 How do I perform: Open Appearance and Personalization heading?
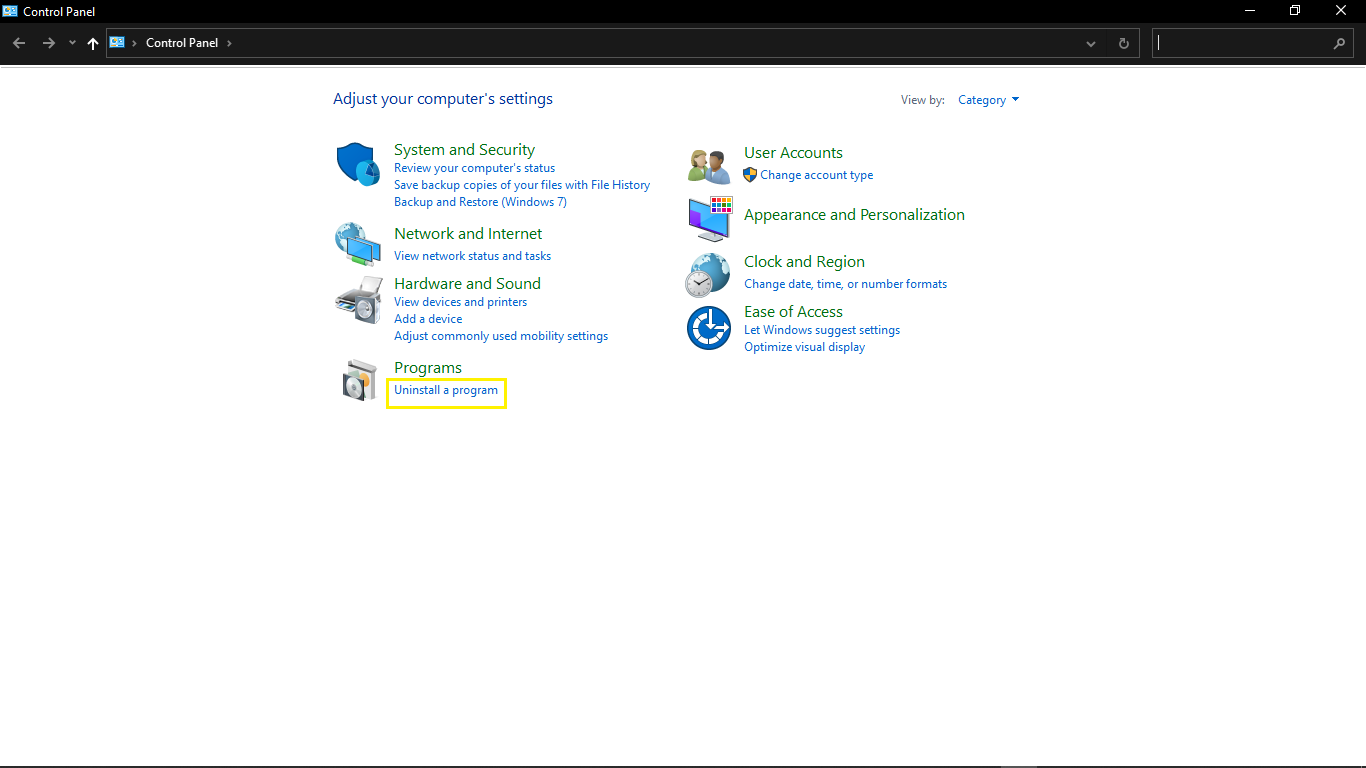point(854,215)
